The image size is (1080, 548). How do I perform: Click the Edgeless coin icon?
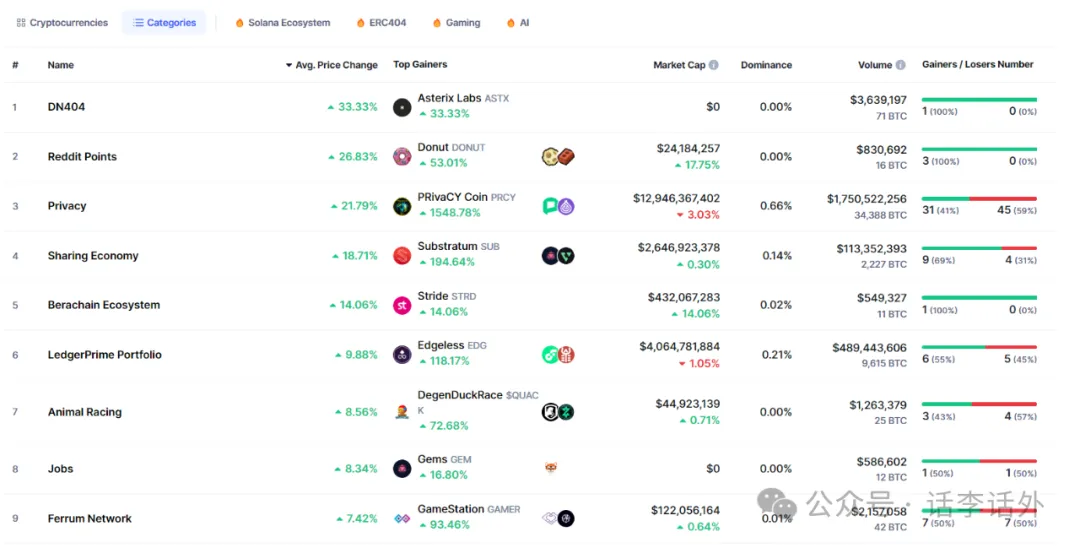point(402,355)
